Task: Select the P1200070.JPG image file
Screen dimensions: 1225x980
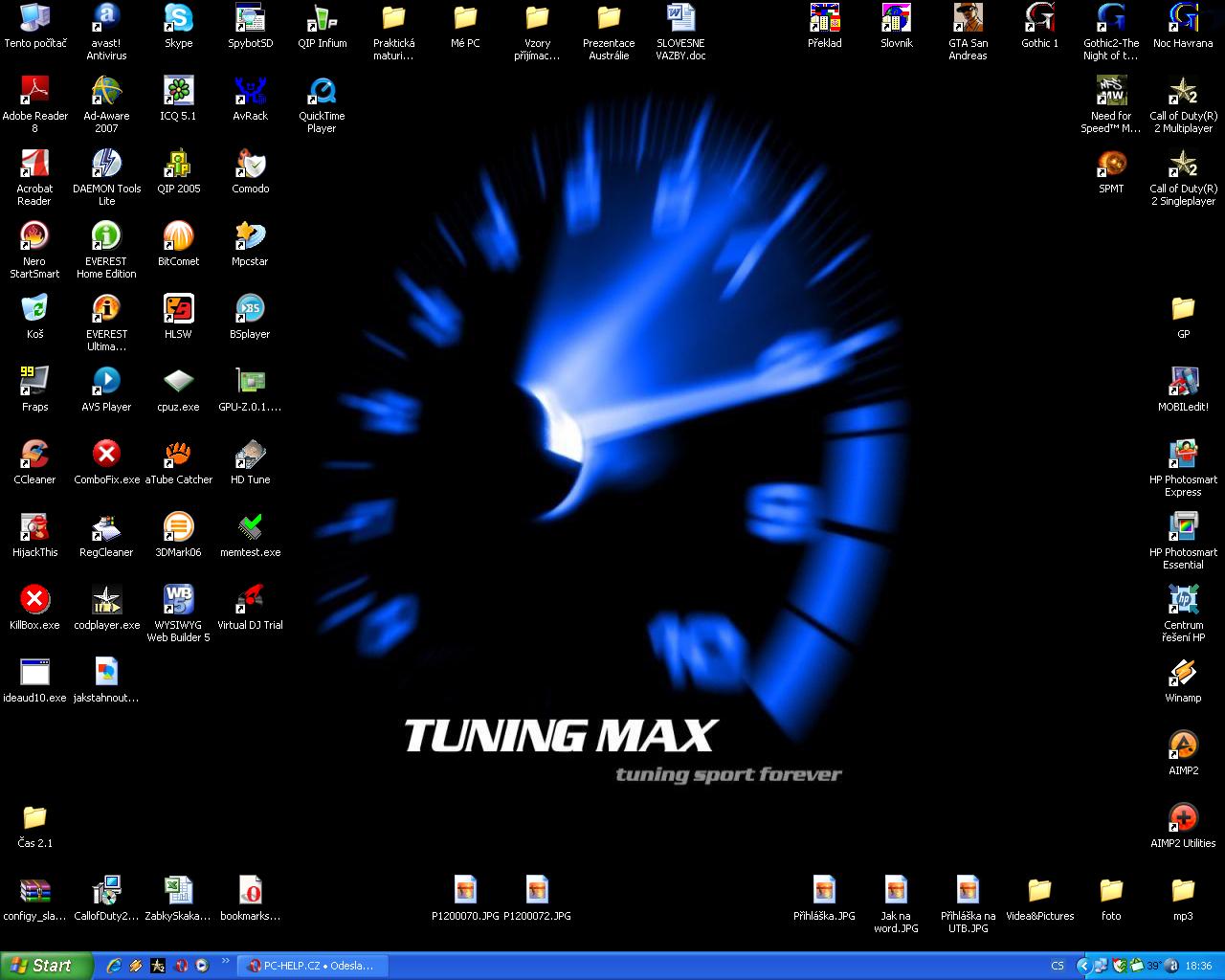Action: [465, 891]
